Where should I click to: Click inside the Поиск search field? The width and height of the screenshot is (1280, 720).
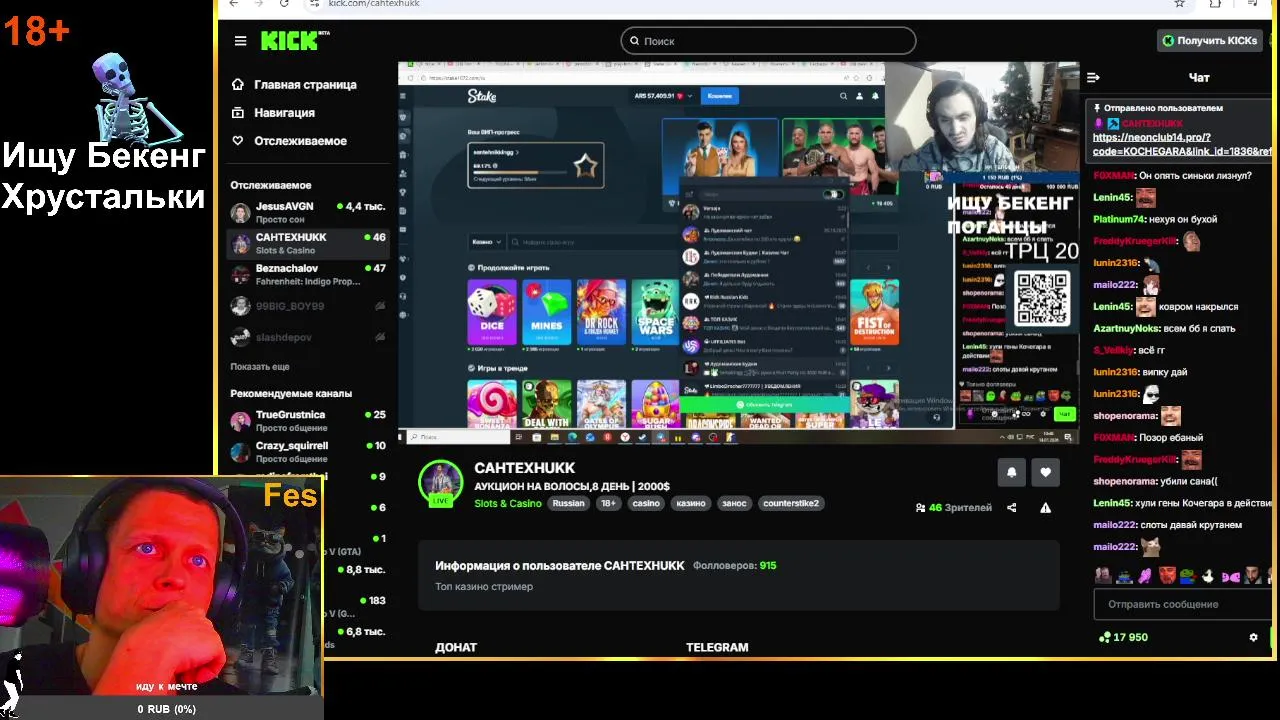(768, 41)
